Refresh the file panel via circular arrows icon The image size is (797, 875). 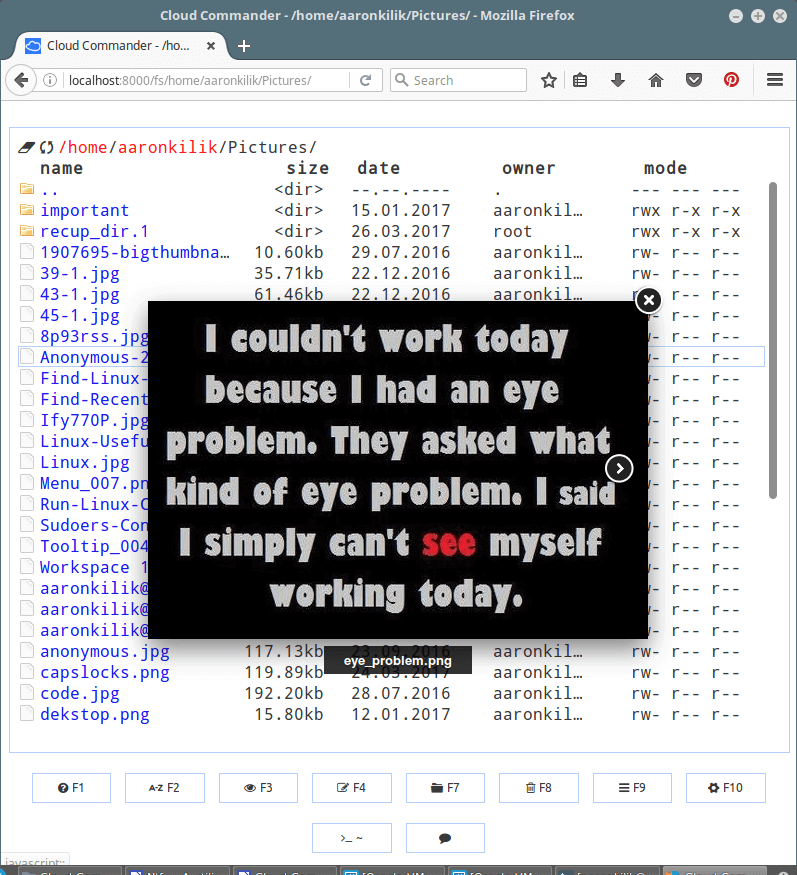click(46, 147)
